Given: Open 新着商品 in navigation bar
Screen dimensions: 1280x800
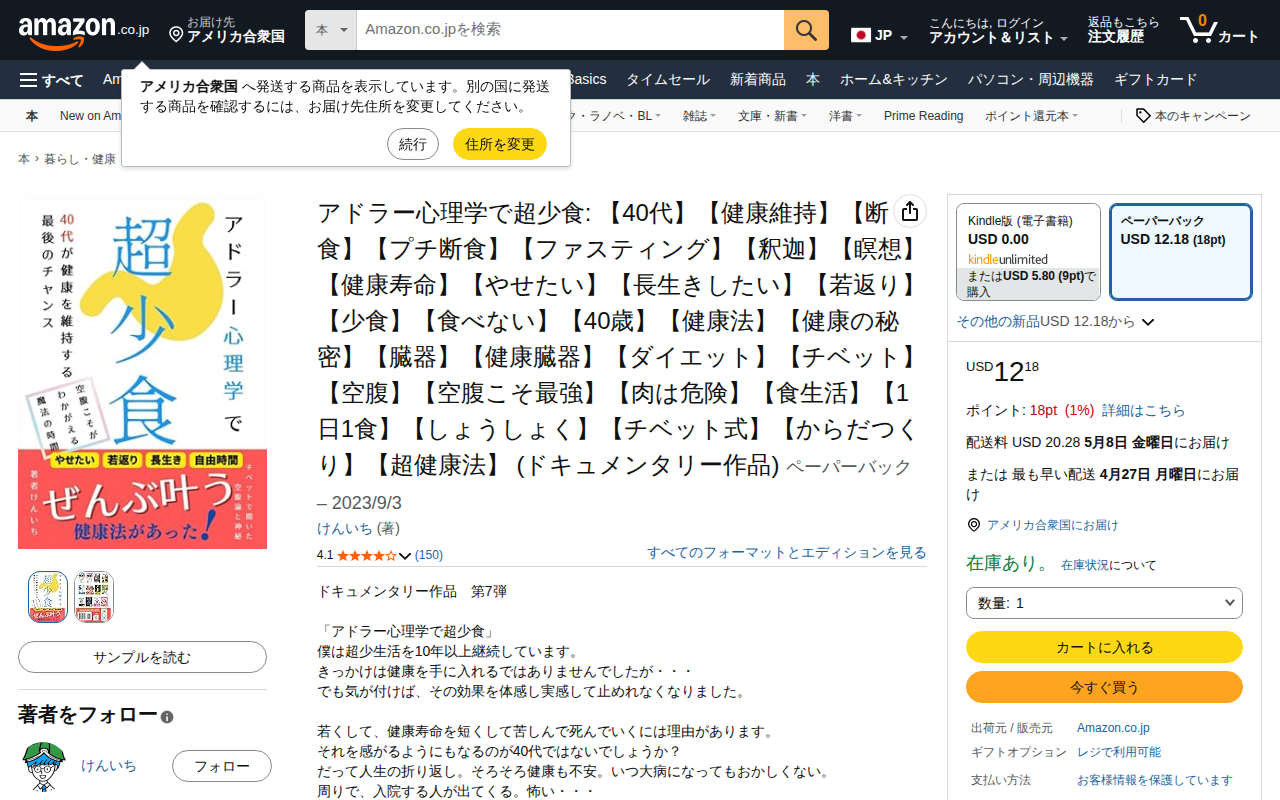Looking at the screenshot, I should coord(758,80).
